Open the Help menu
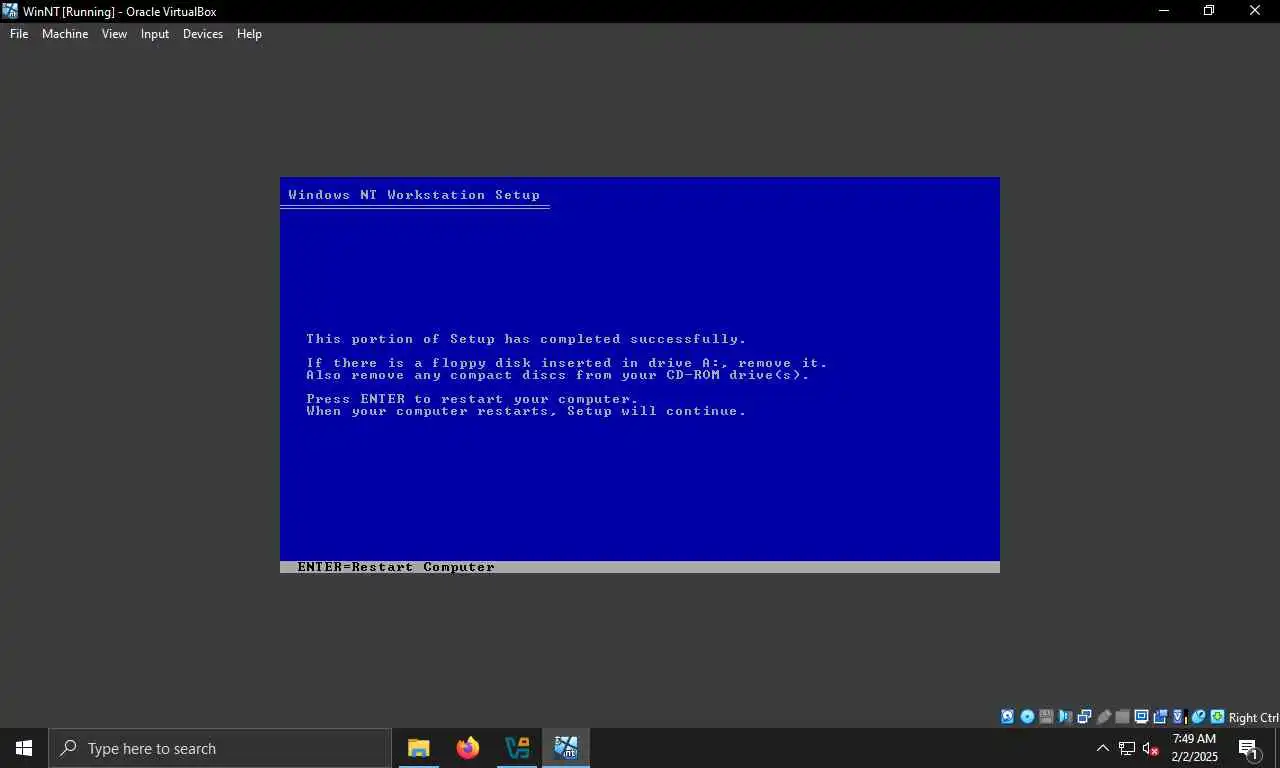The width and height of the screenshot is (1280, 768). [249, 34]
